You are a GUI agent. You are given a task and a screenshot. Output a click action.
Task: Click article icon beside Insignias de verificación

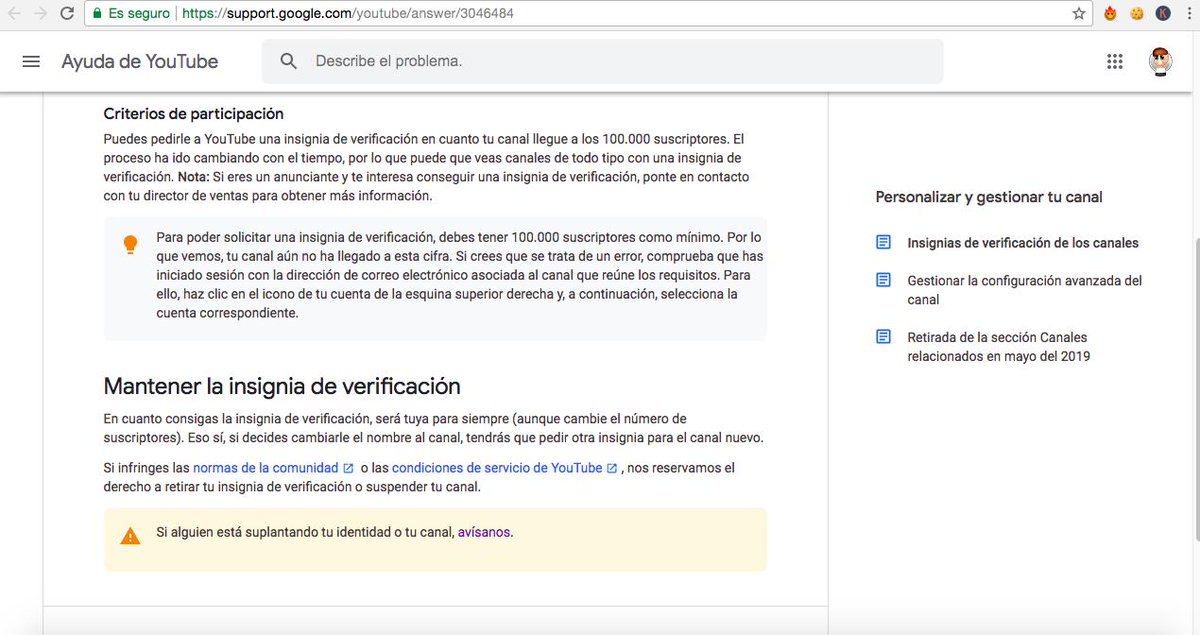pyautogui.click(x=883, y=242)
